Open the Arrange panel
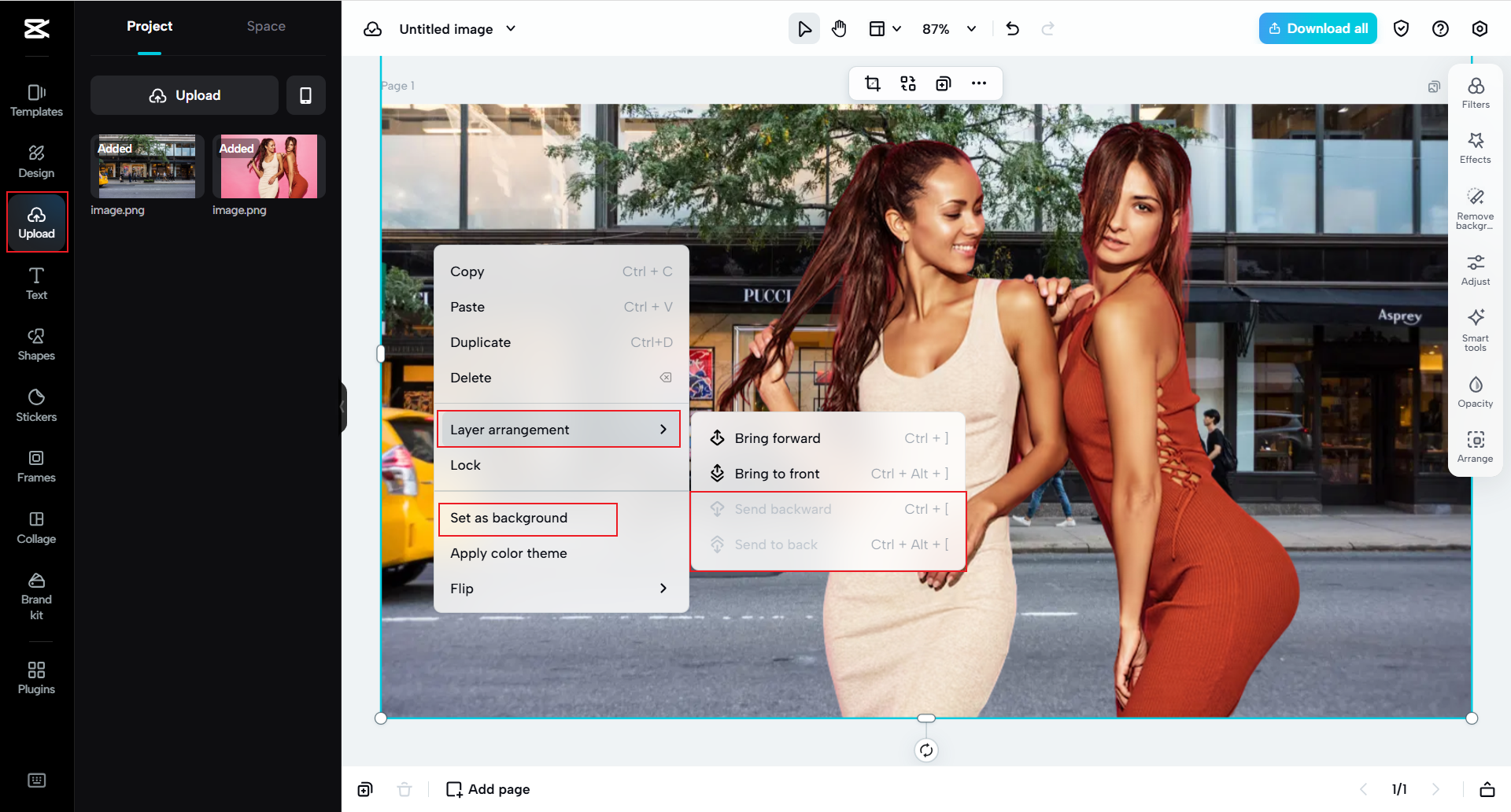1511x812 pixels. pos(1476,445)
